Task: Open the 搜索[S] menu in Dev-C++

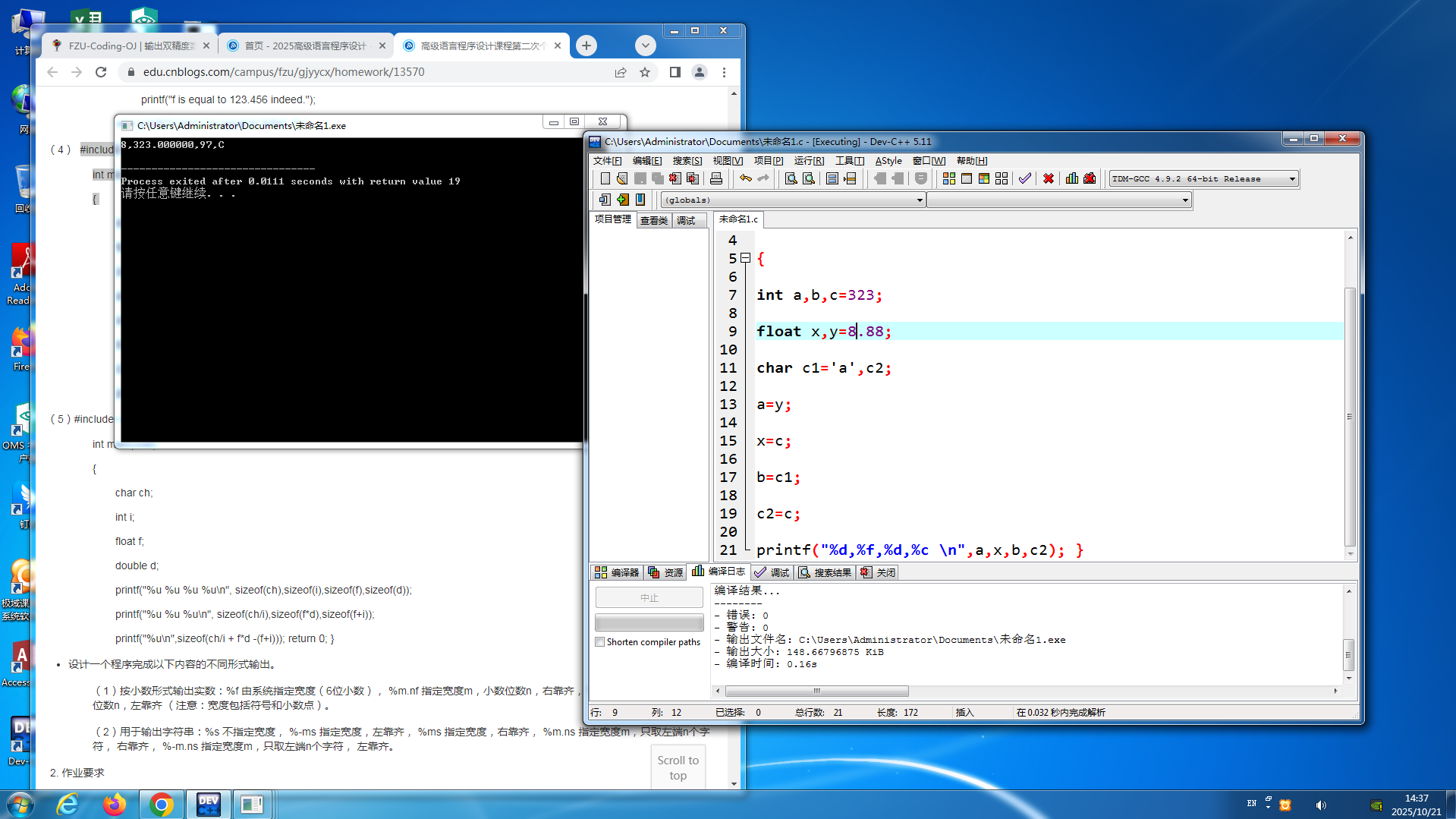Action: (x=687, y=161)
